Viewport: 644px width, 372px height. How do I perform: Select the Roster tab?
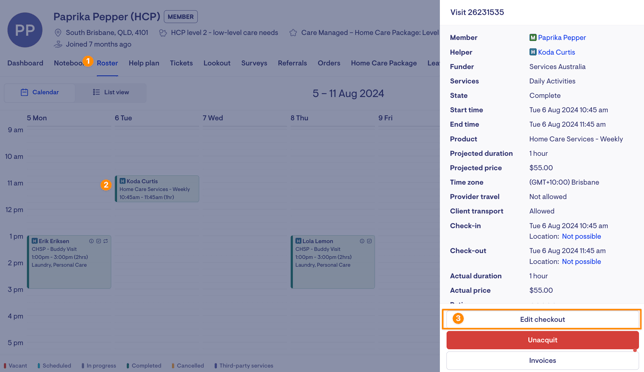coord(107,63)
